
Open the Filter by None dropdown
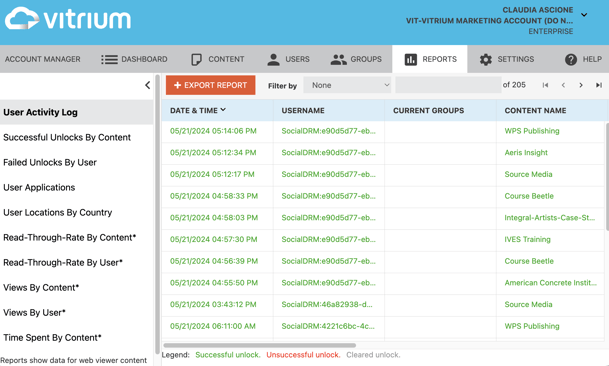click(347, 85)
